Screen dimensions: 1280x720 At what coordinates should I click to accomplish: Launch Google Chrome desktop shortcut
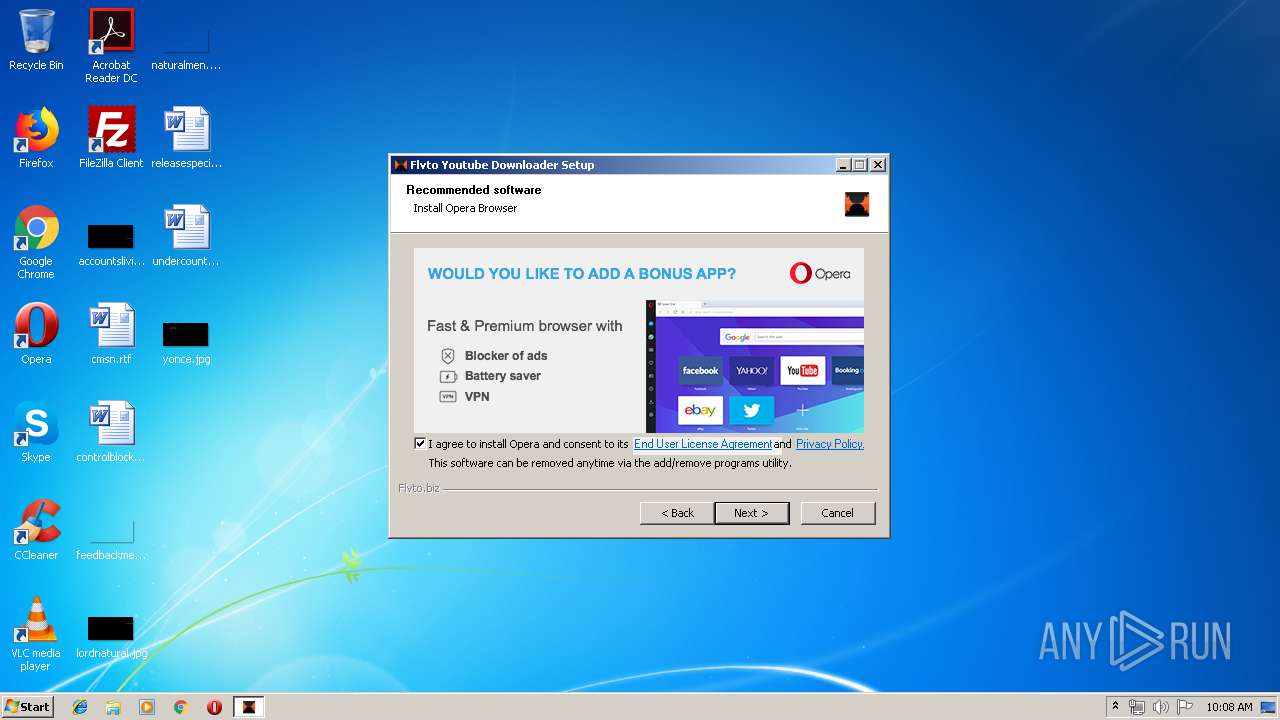pos(36,242)
